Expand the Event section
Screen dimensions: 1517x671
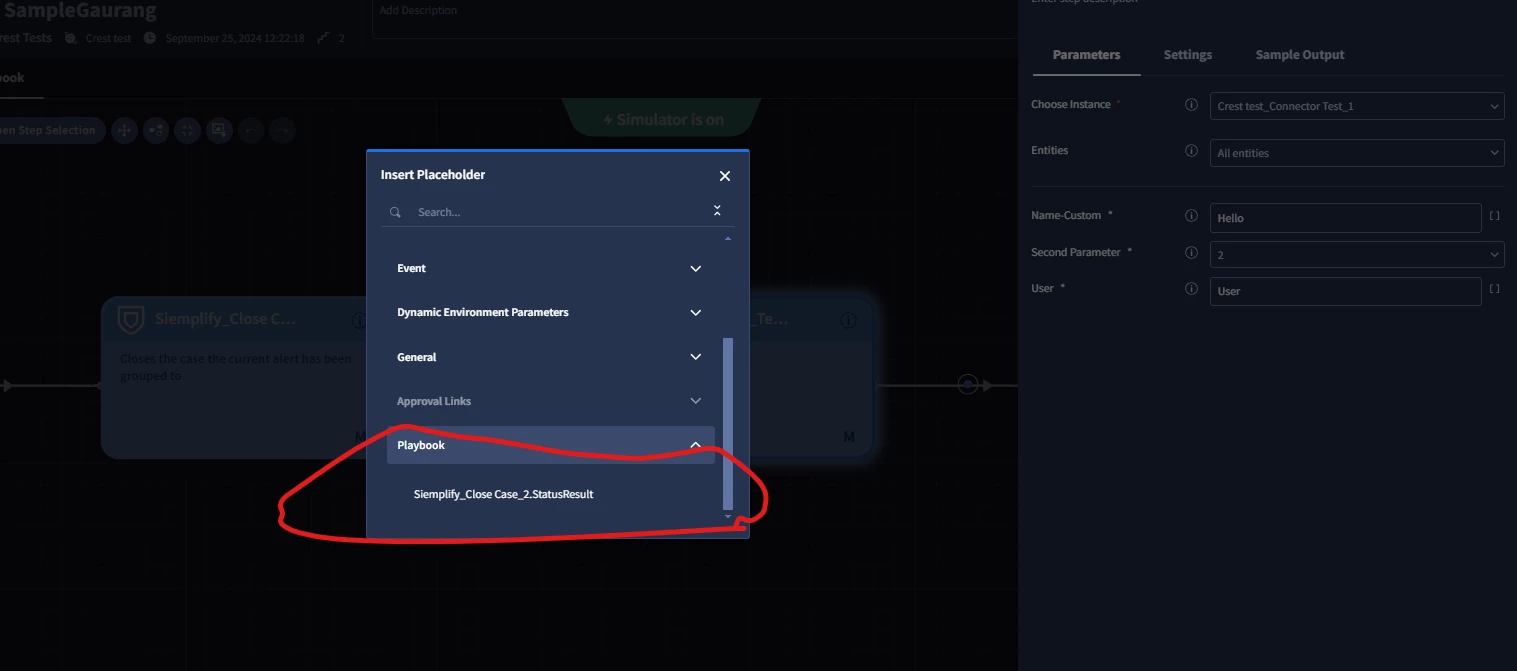(551, 268)
